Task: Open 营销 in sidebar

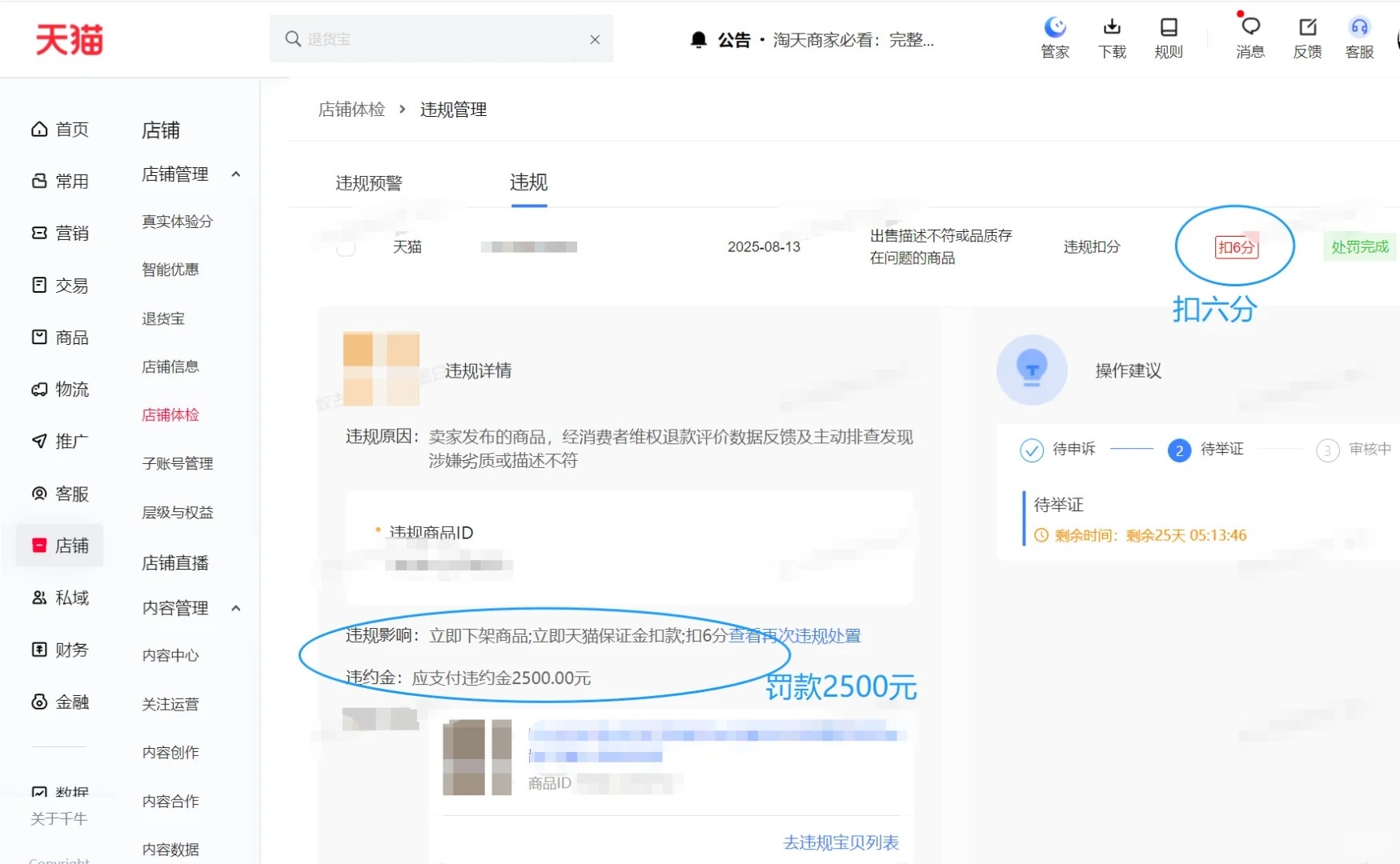Action: pyautogui.click(x=60, y=234)
